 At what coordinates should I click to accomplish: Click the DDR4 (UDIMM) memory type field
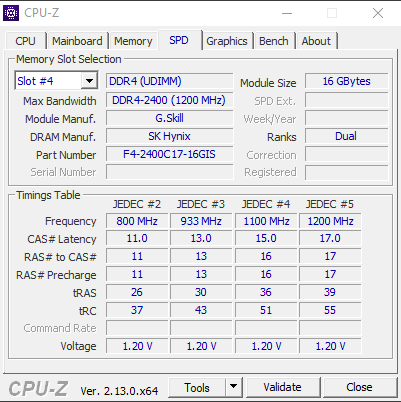coord(169,81)
